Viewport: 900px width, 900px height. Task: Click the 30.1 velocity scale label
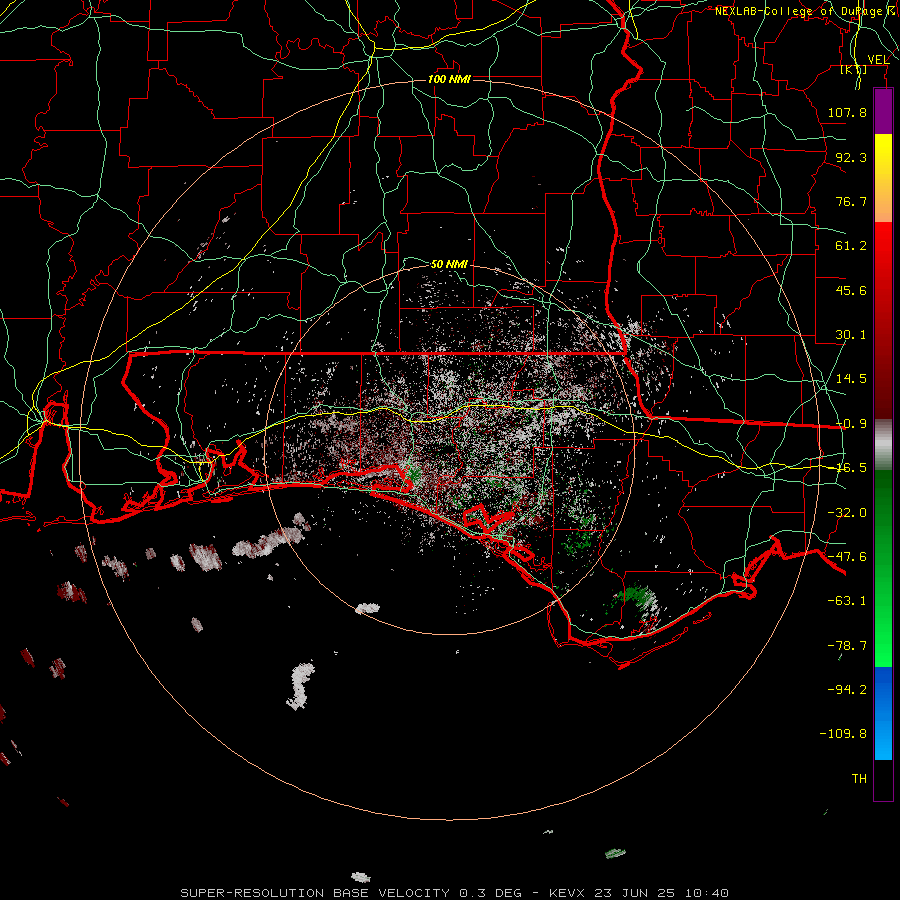851,335
